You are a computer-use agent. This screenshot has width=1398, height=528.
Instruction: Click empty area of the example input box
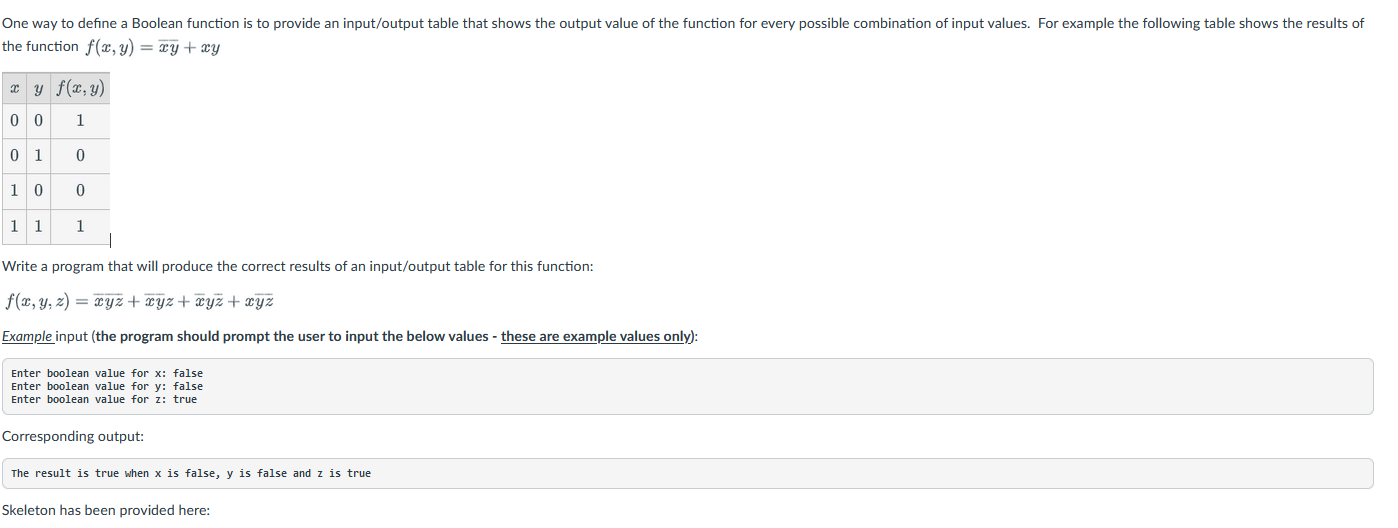[800, 386]
